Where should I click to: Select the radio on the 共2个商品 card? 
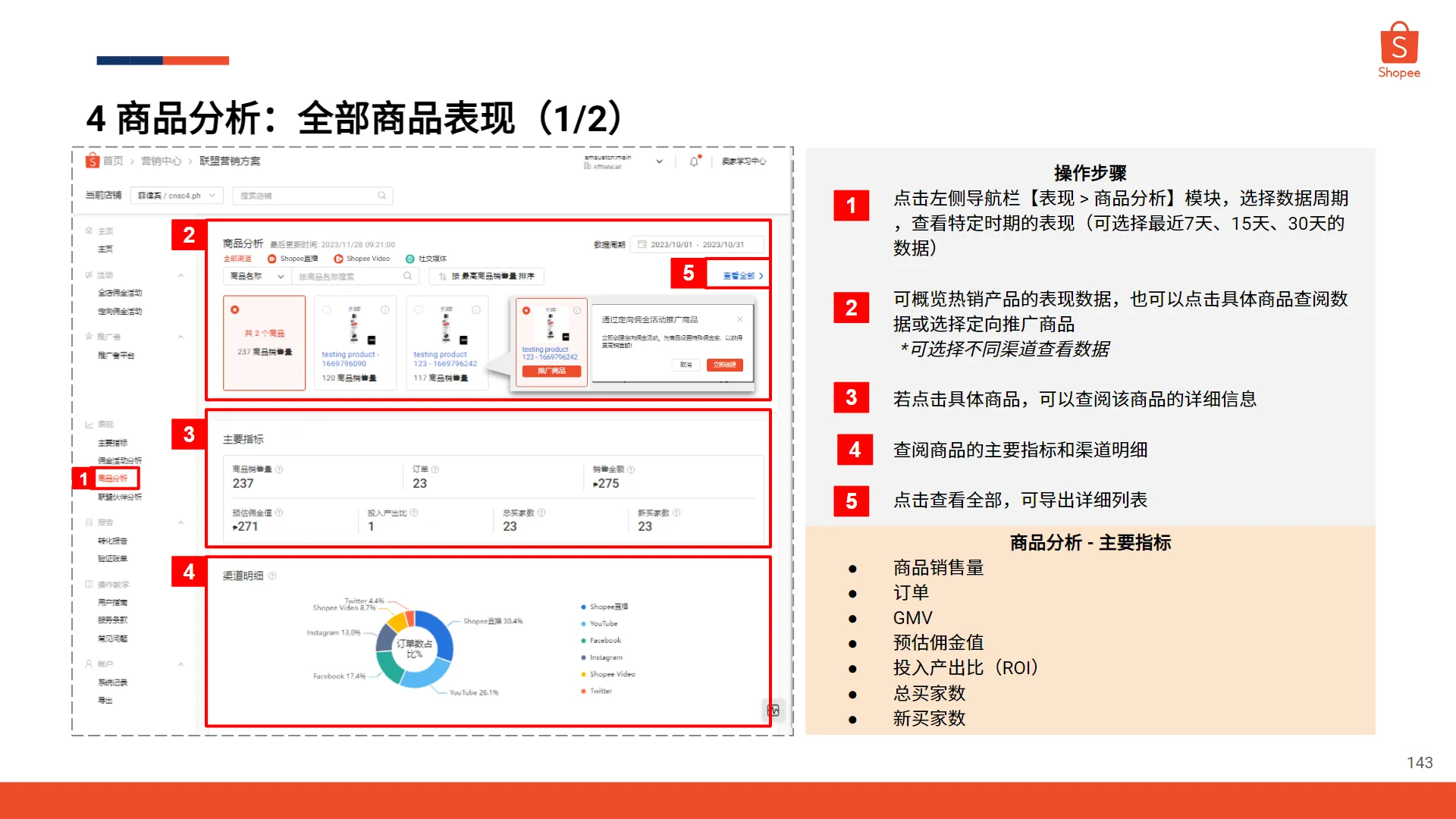tap(234, 309)
